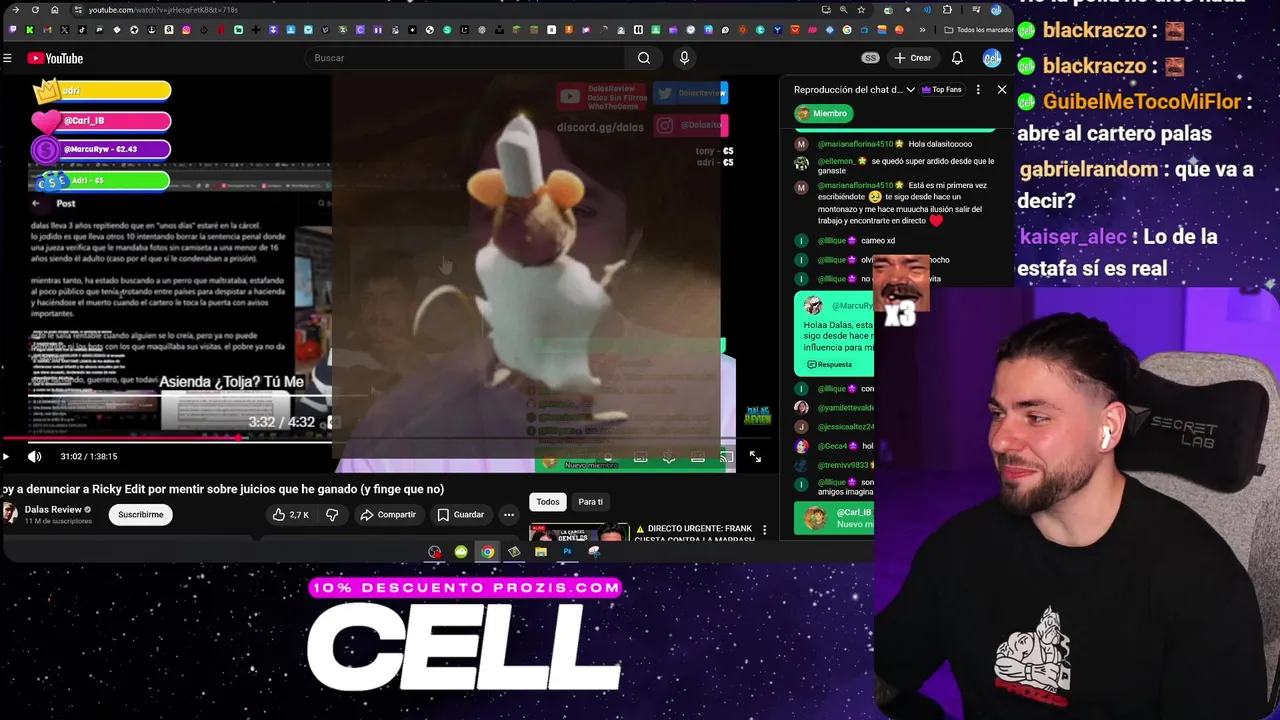Subscribe with the Suscribirme button
Image resolution: width=1280 pixels, height=720 pixels.
point(140,514)
